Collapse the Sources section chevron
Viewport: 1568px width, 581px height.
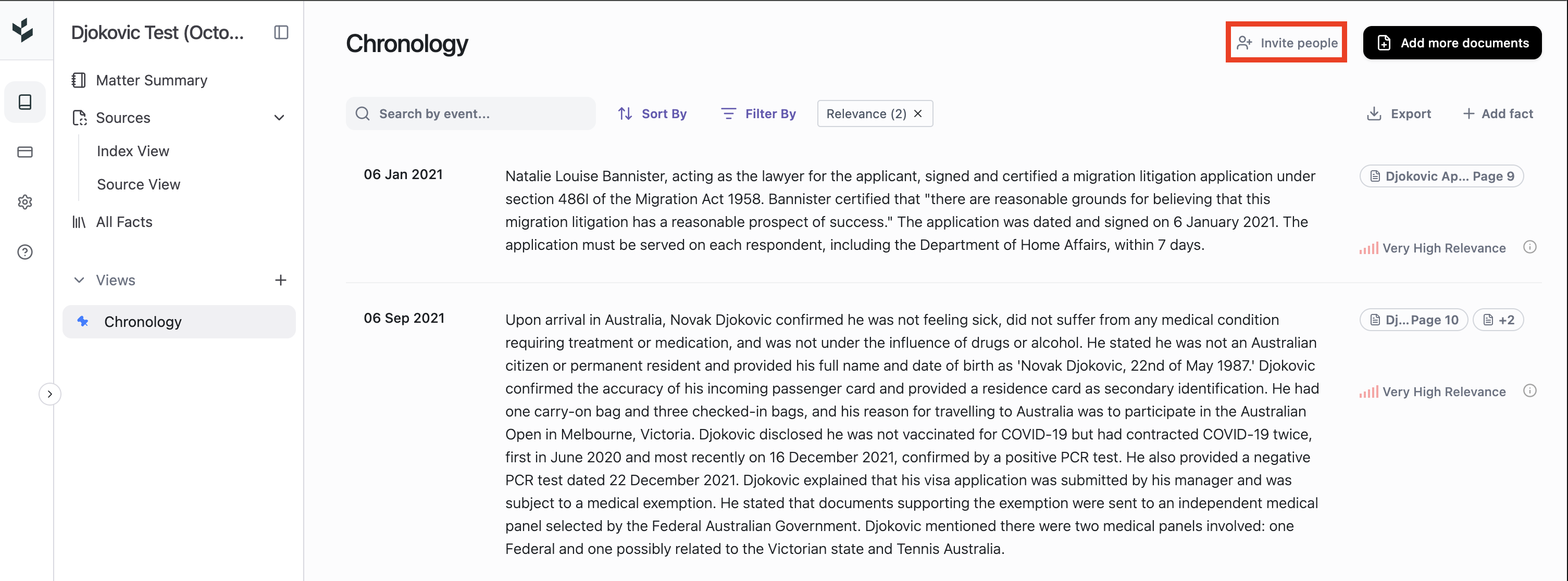(x=279, y=118)
